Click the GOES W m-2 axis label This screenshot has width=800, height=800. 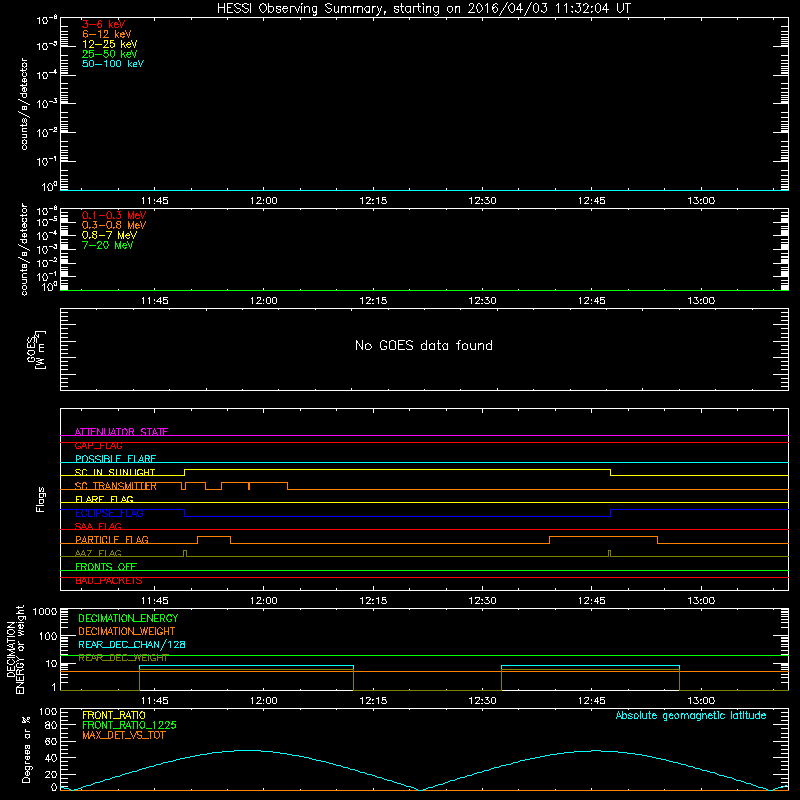point(37,350)
